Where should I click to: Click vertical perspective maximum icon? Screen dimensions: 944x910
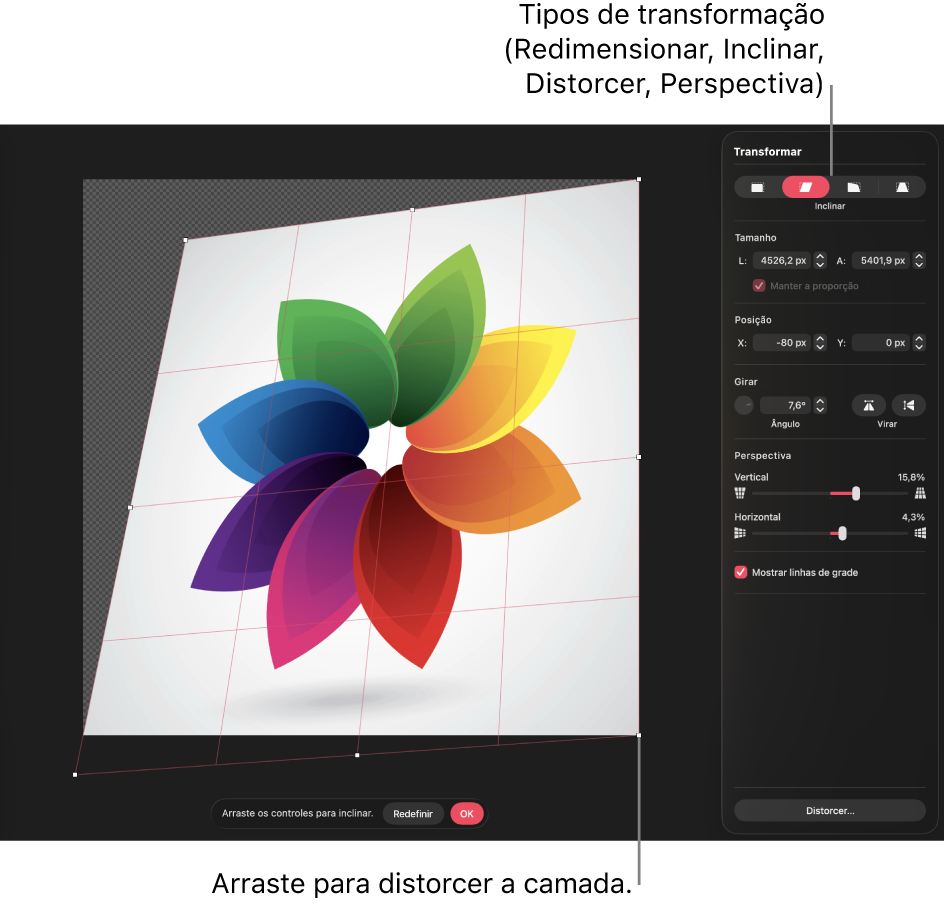[920, 494]
